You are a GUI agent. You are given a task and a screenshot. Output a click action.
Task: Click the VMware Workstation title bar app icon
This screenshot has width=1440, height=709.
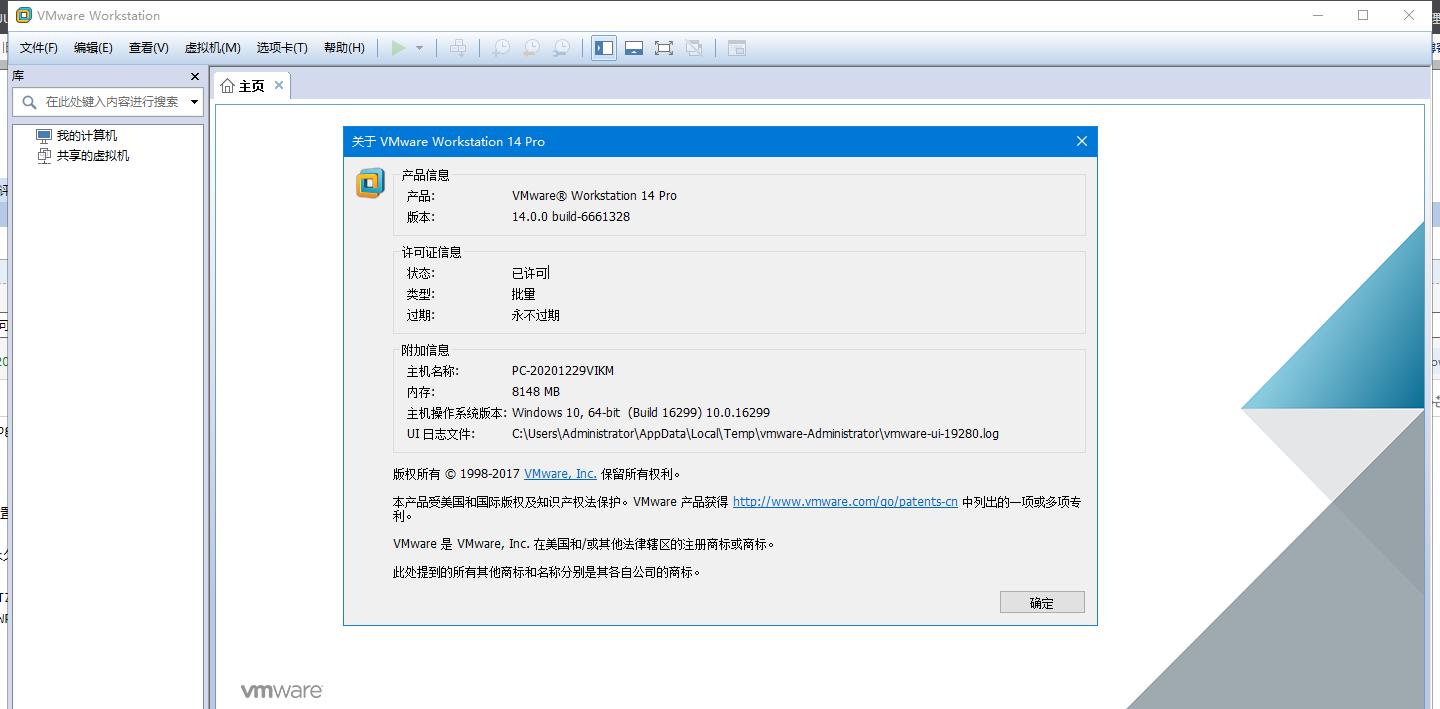(x=23, y=15)
